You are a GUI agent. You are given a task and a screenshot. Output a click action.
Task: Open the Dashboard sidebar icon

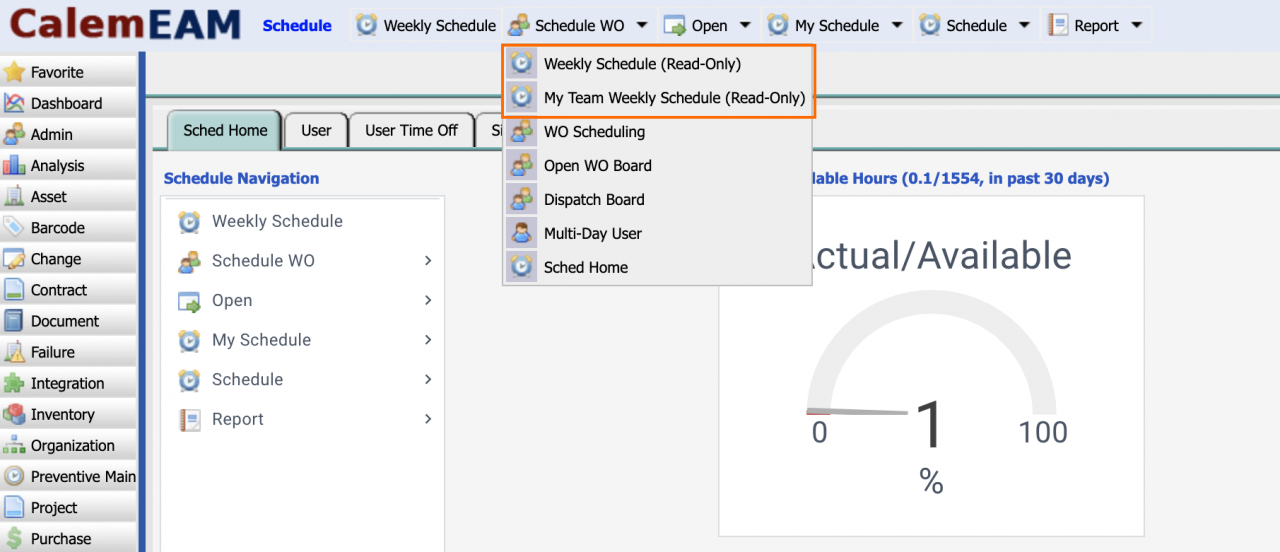[x=14, y=103]
